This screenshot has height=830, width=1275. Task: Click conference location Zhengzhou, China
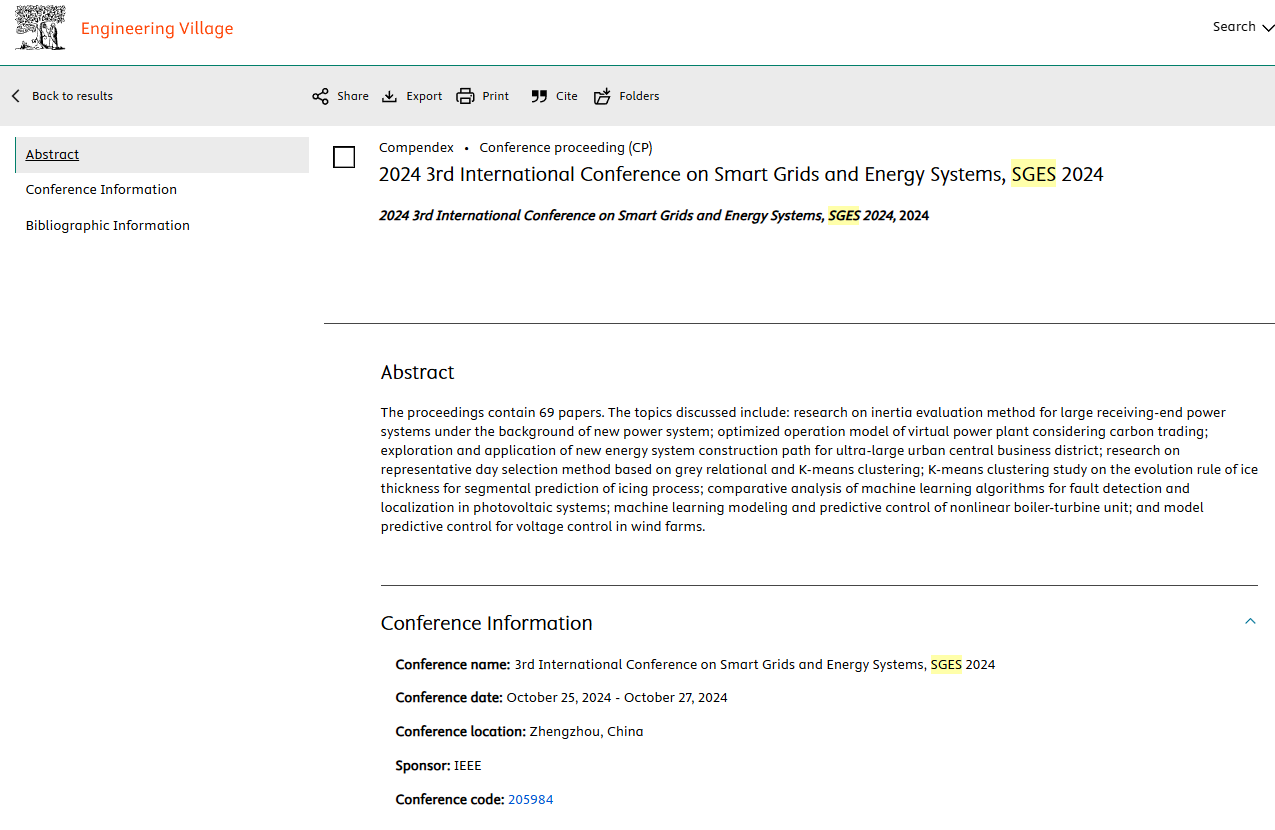click(x=587, y=731)
